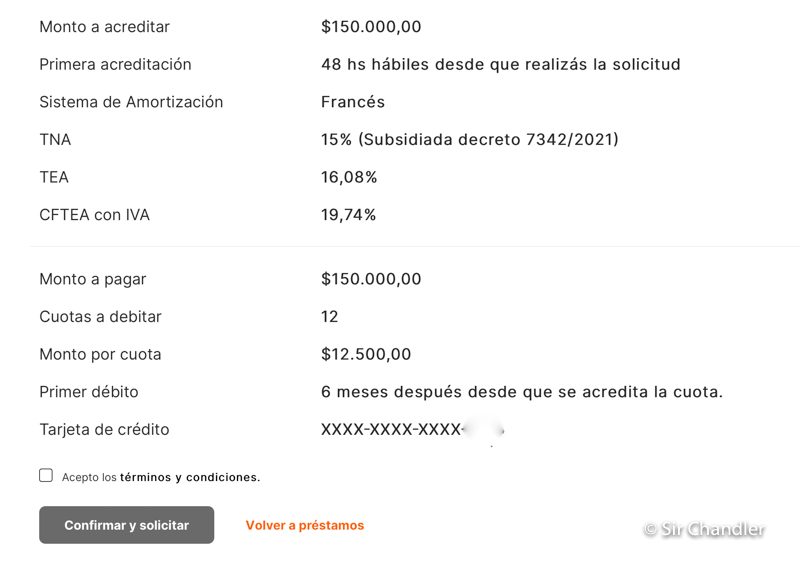Screen dimensions: 800x561
Task: Click the $12.500,00 monto por cuota
Action: click(x=366, y=354)
